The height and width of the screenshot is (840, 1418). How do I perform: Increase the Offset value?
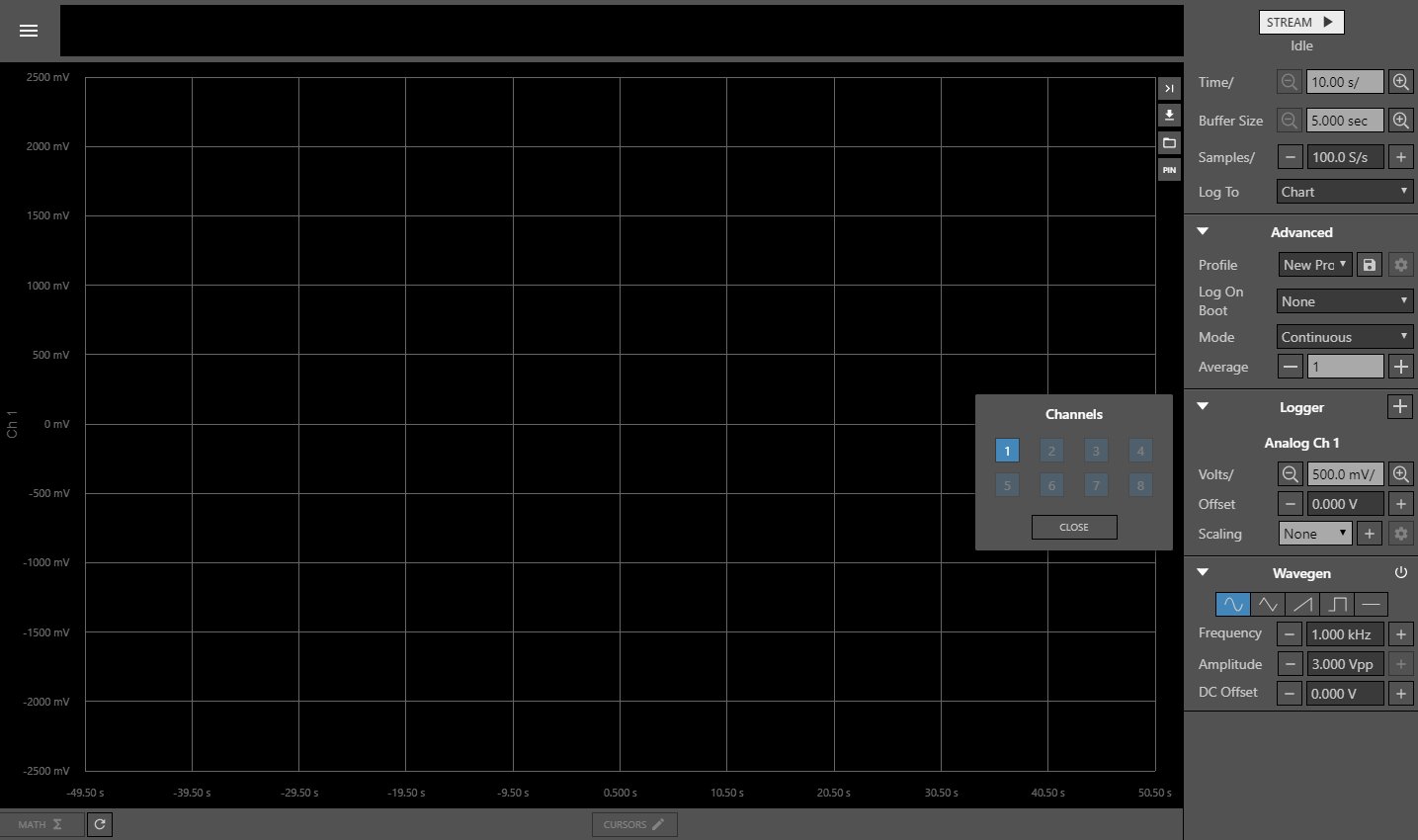1400,504
